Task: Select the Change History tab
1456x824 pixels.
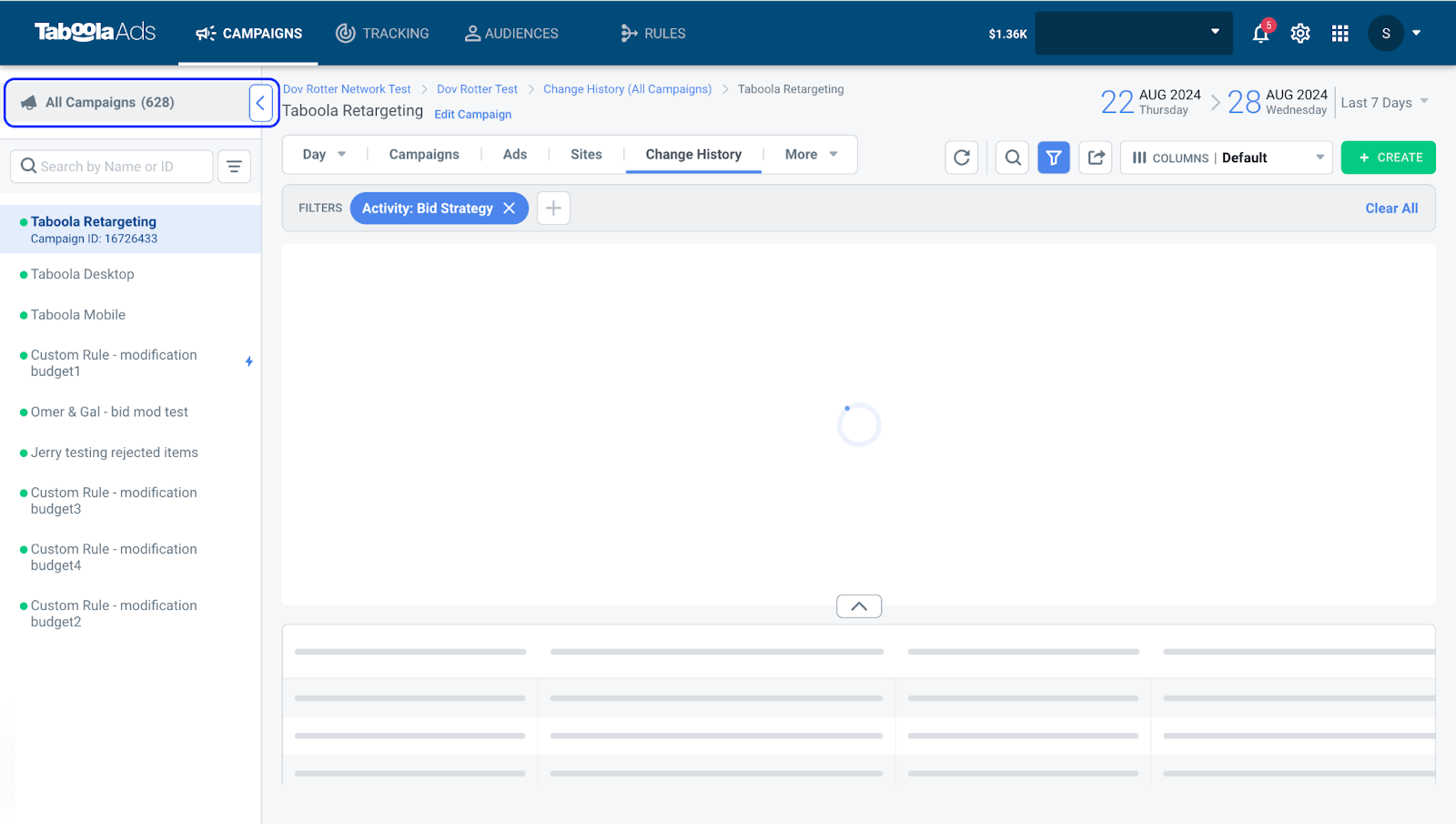Action: [x=693, y=155]
